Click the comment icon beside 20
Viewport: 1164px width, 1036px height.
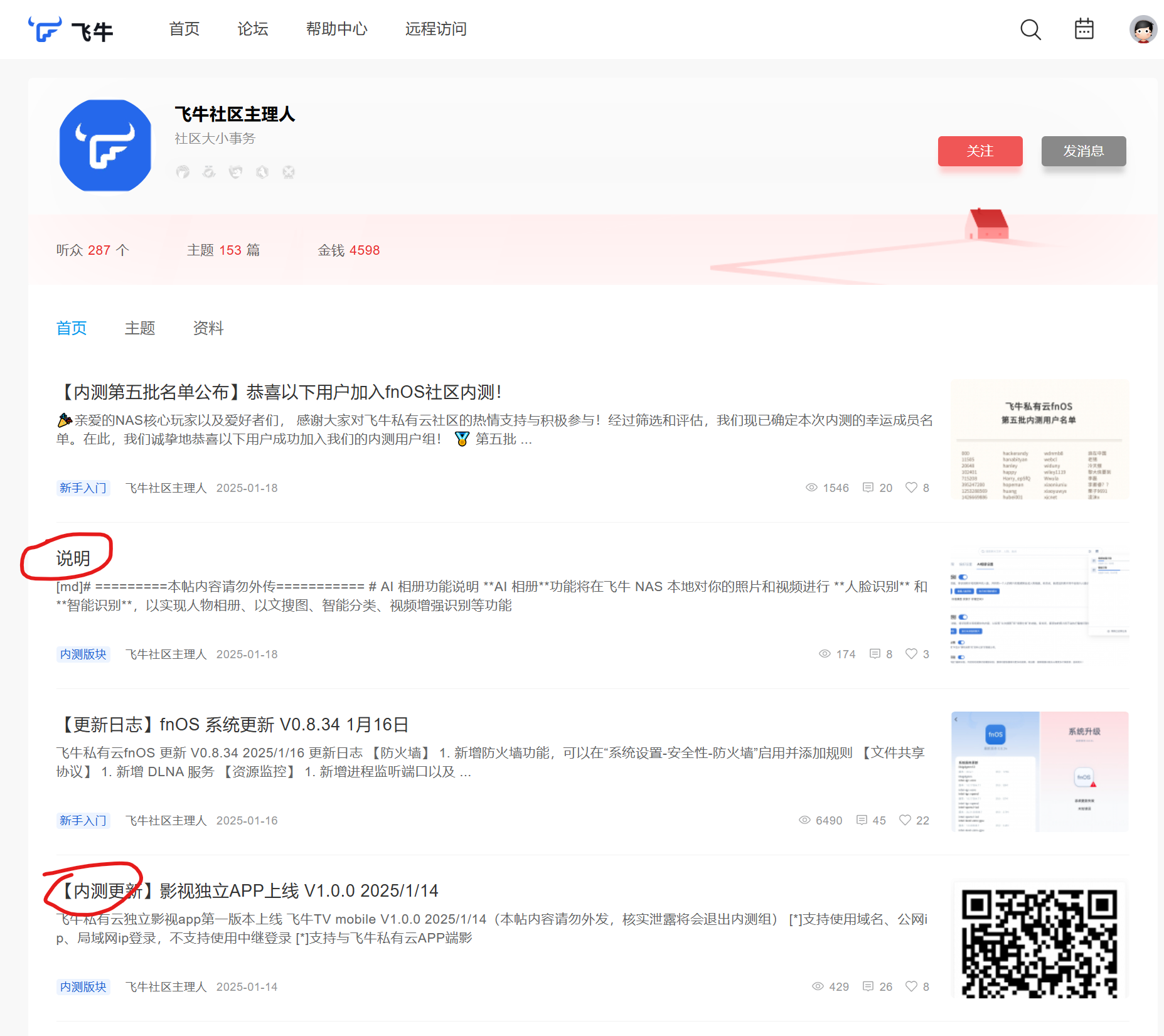(x=868, y=488)
